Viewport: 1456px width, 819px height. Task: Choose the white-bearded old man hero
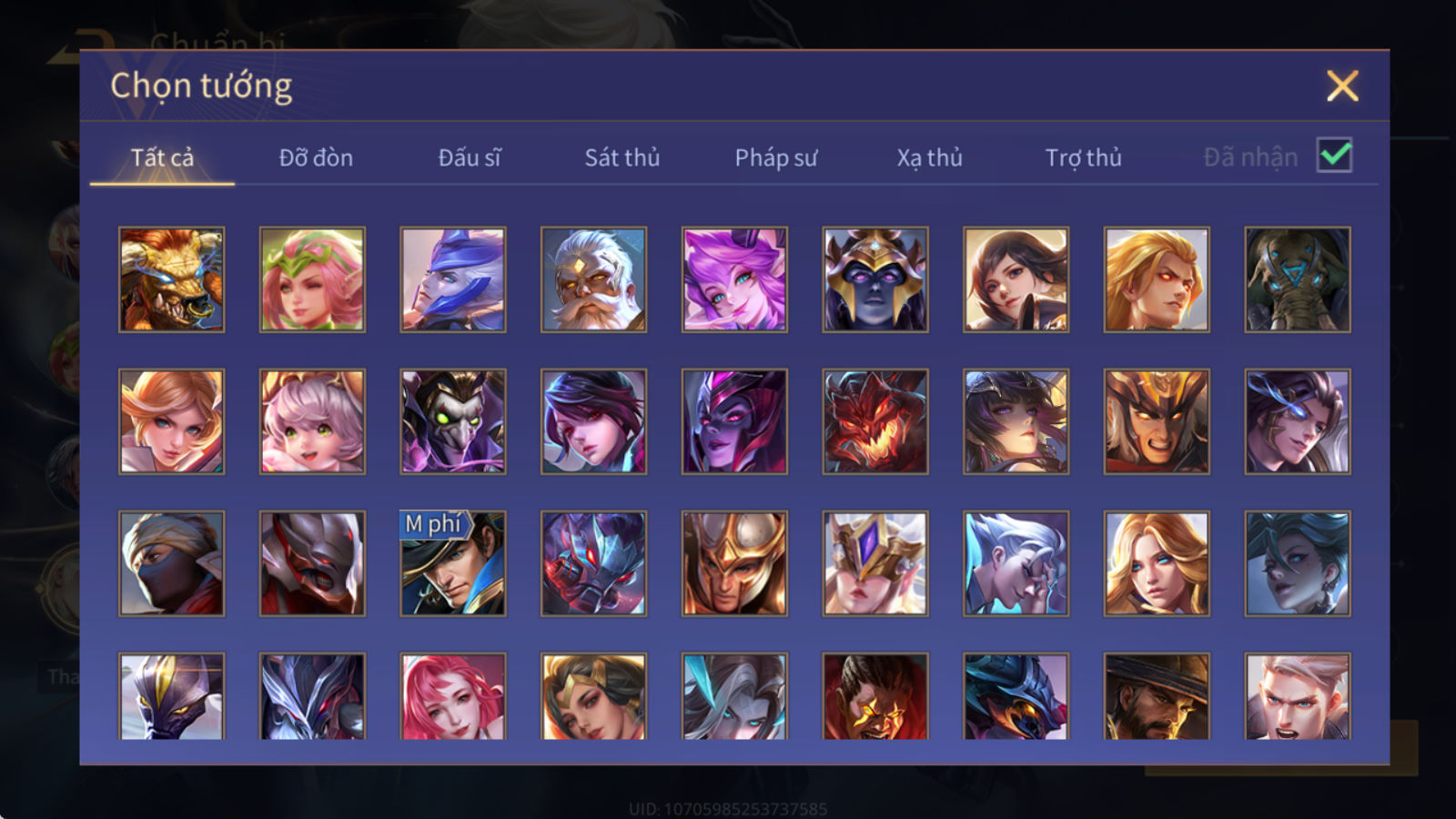pos(593,279)
